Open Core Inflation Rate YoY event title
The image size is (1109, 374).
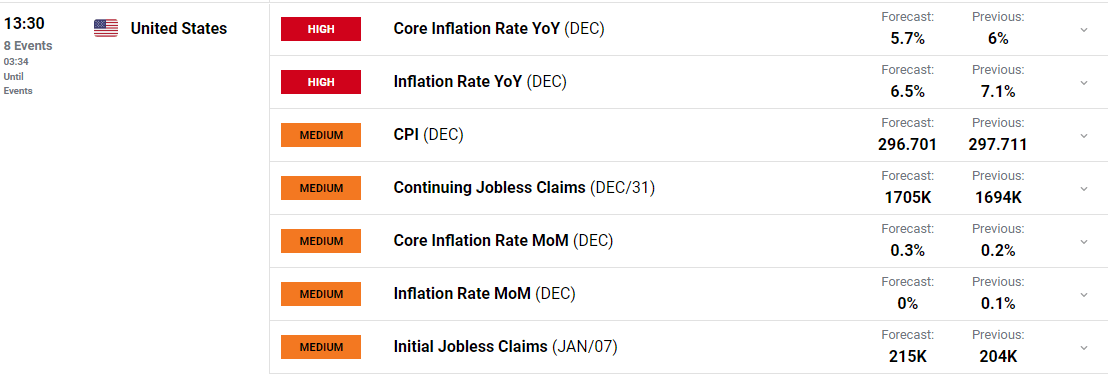[499, 29]
